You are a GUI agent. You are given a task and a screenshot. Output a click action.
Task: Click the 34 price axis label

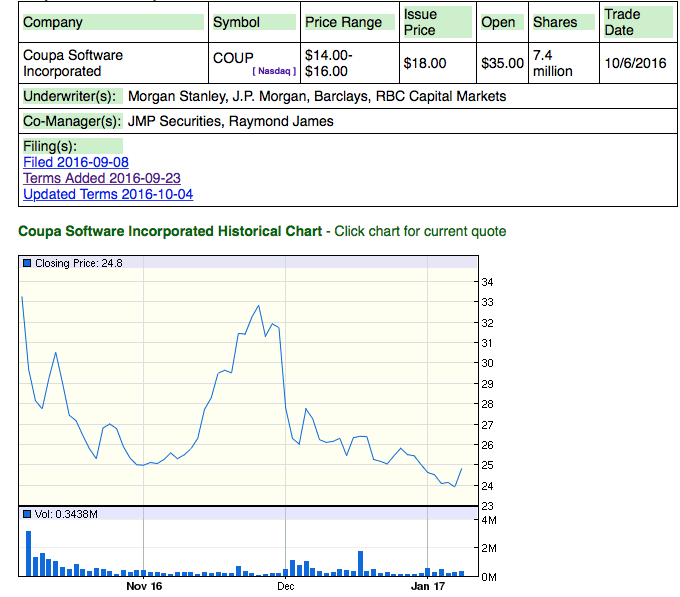(x=487, y=282)
